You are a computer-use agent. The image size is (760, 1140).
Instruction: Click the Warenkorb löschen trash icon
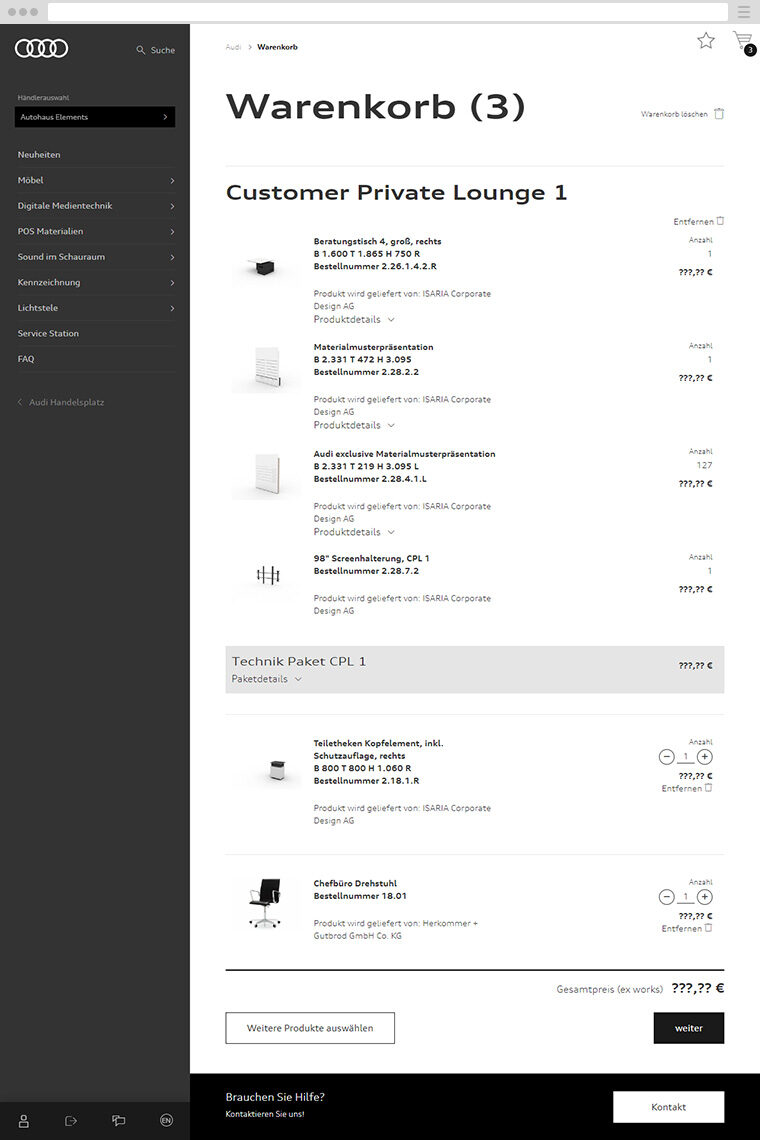tap(719, 114)
